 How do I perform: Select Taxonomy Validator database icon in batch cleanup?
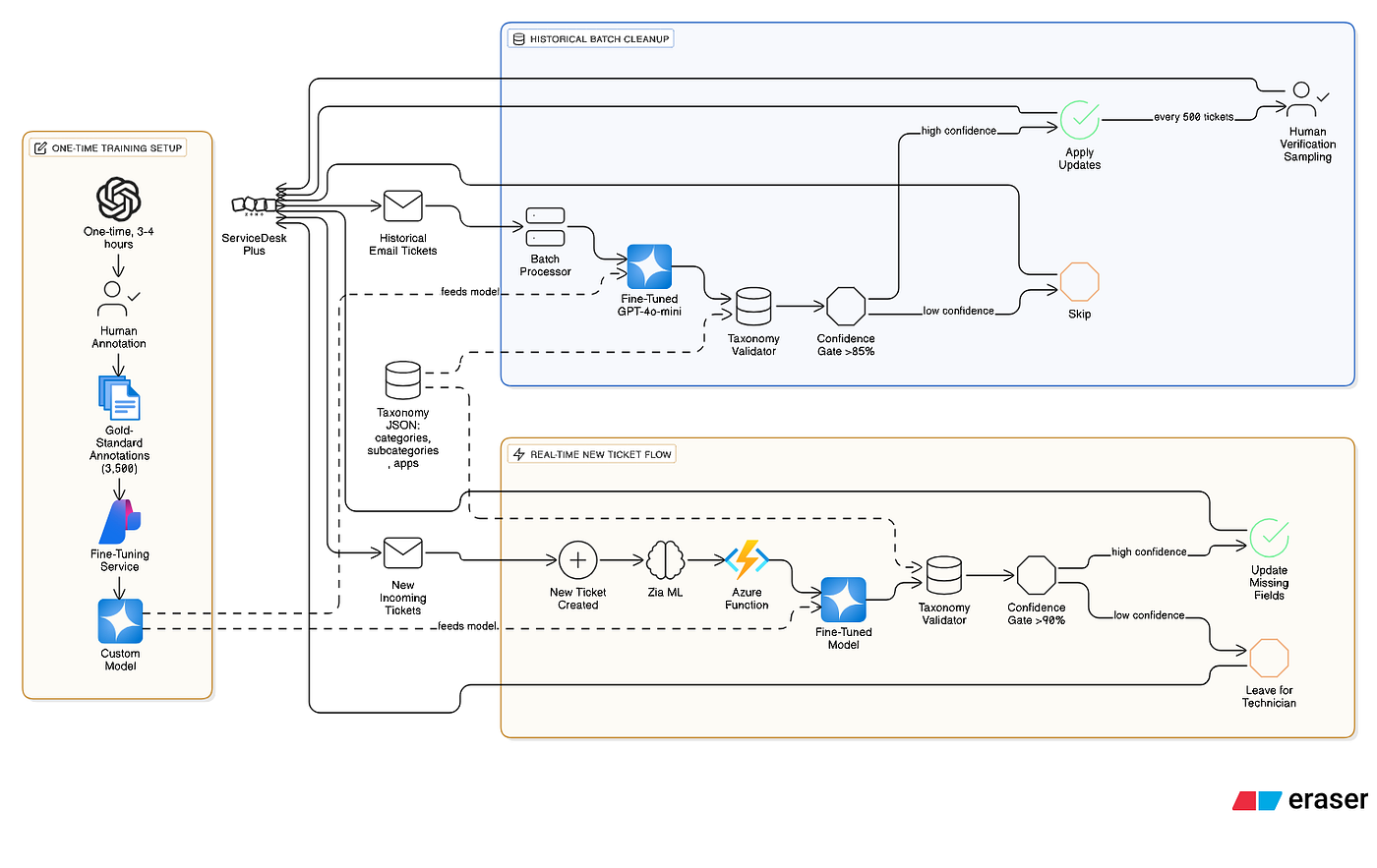(x=753, y=307)
